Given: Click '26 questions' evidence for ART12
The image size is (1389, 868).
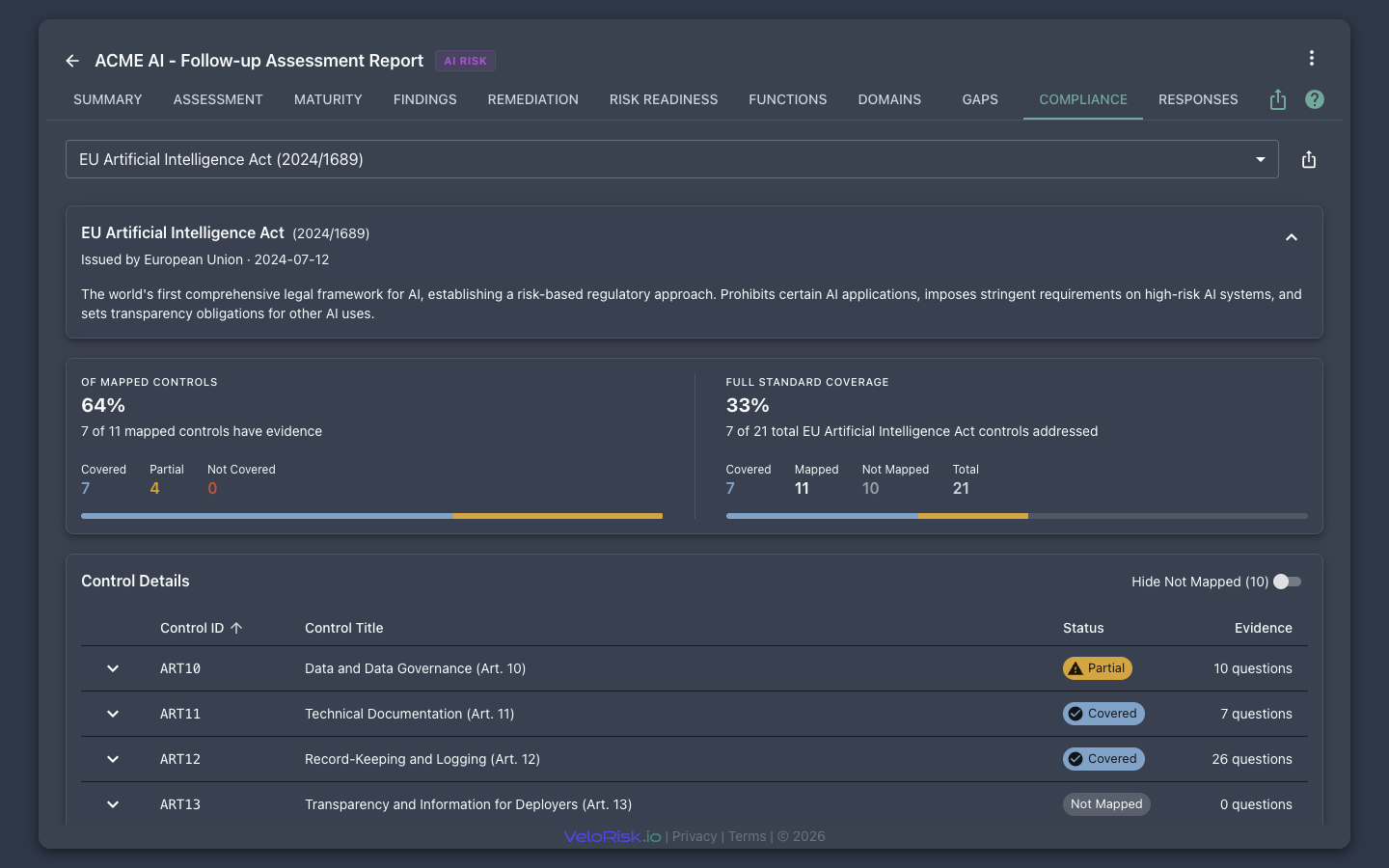Looking at the screenshot, I should (1252, 759).
